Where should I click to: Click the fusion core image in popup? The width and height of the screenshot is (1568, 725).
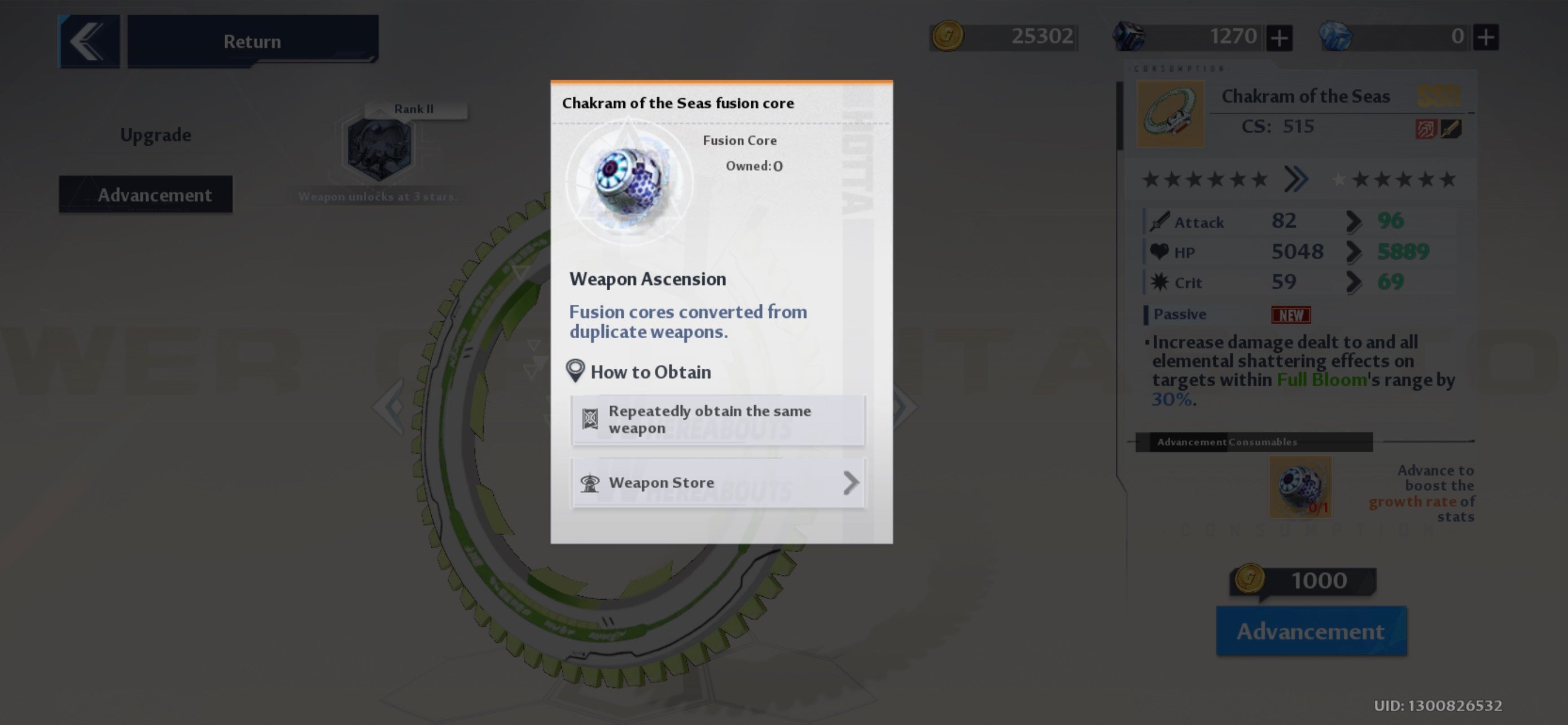(x=630, y=181)
